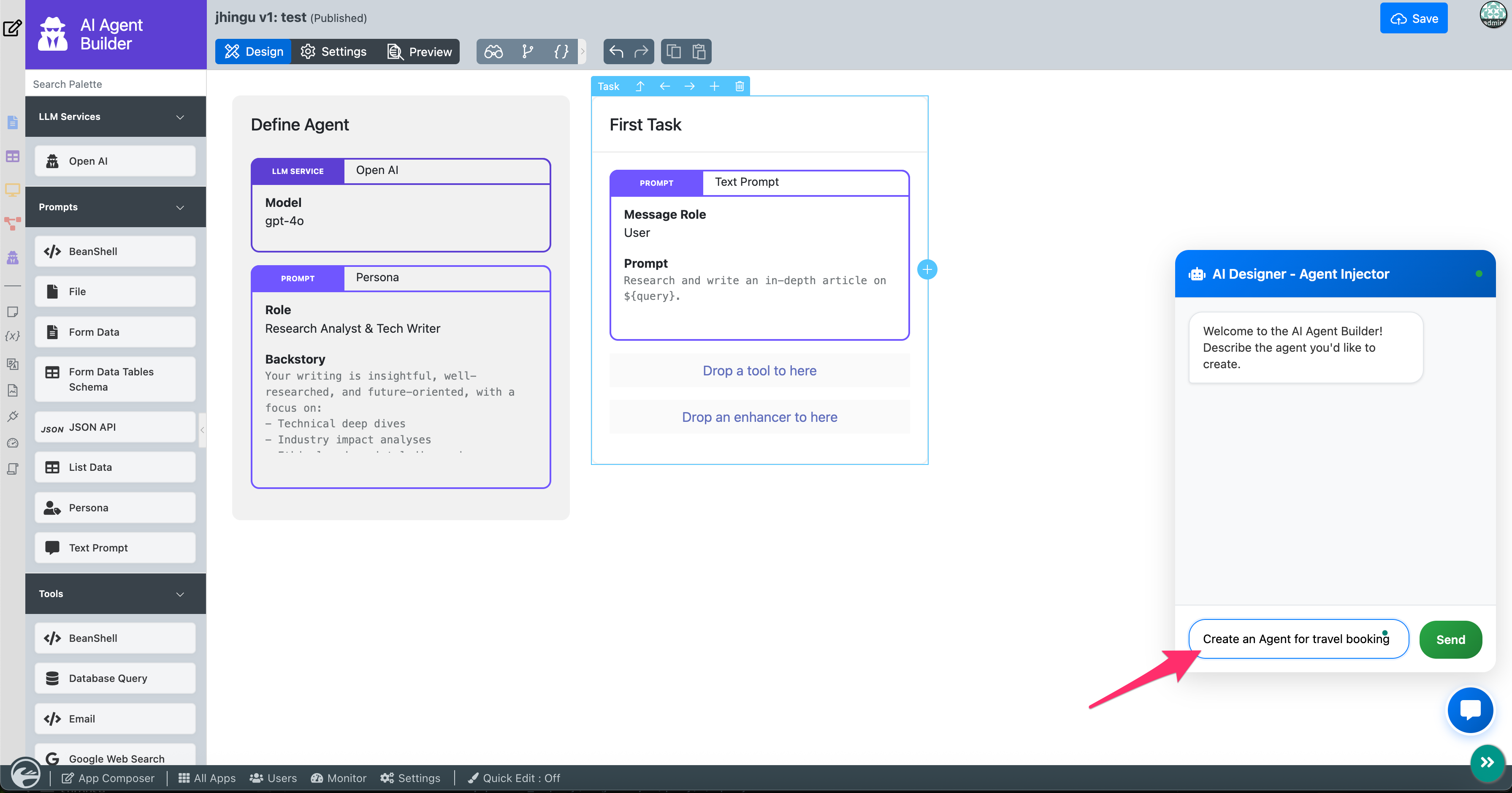Open the blue chat bubble floating button
The width and height of the screenshot is (1512, 793).
coord(1470,710)
